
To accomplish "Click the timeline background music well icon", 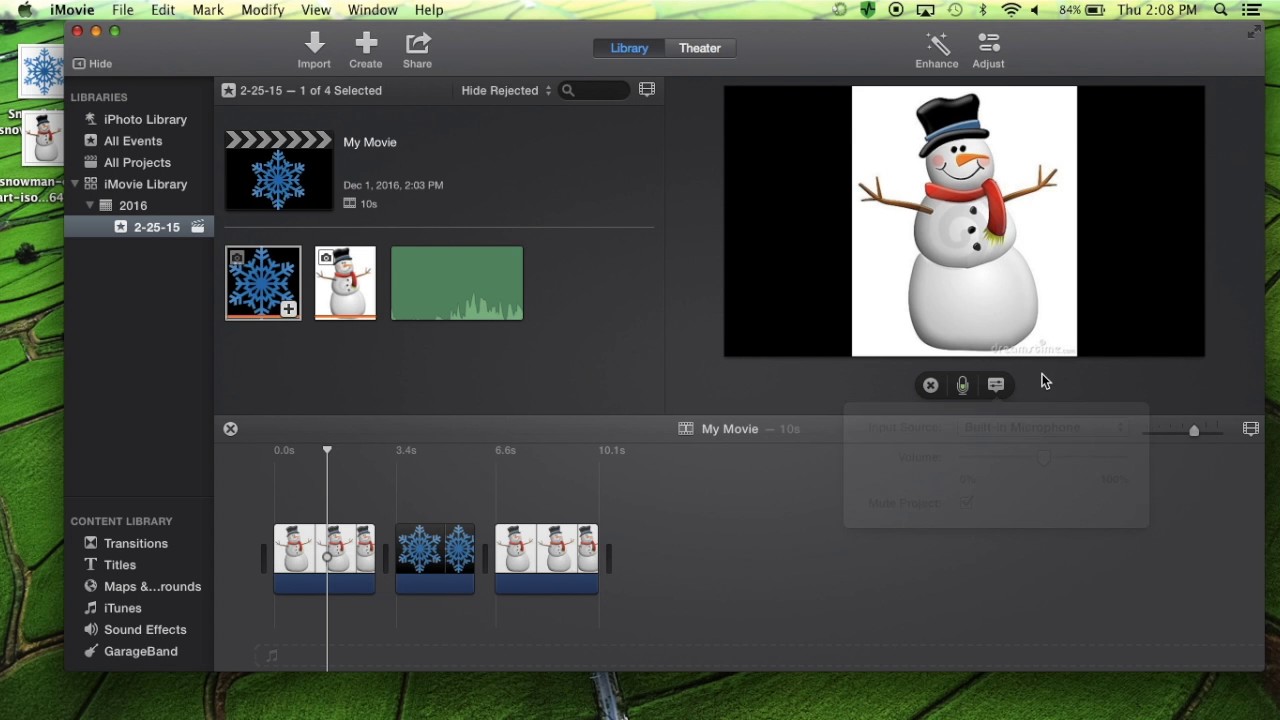I will tap(272, 656).
